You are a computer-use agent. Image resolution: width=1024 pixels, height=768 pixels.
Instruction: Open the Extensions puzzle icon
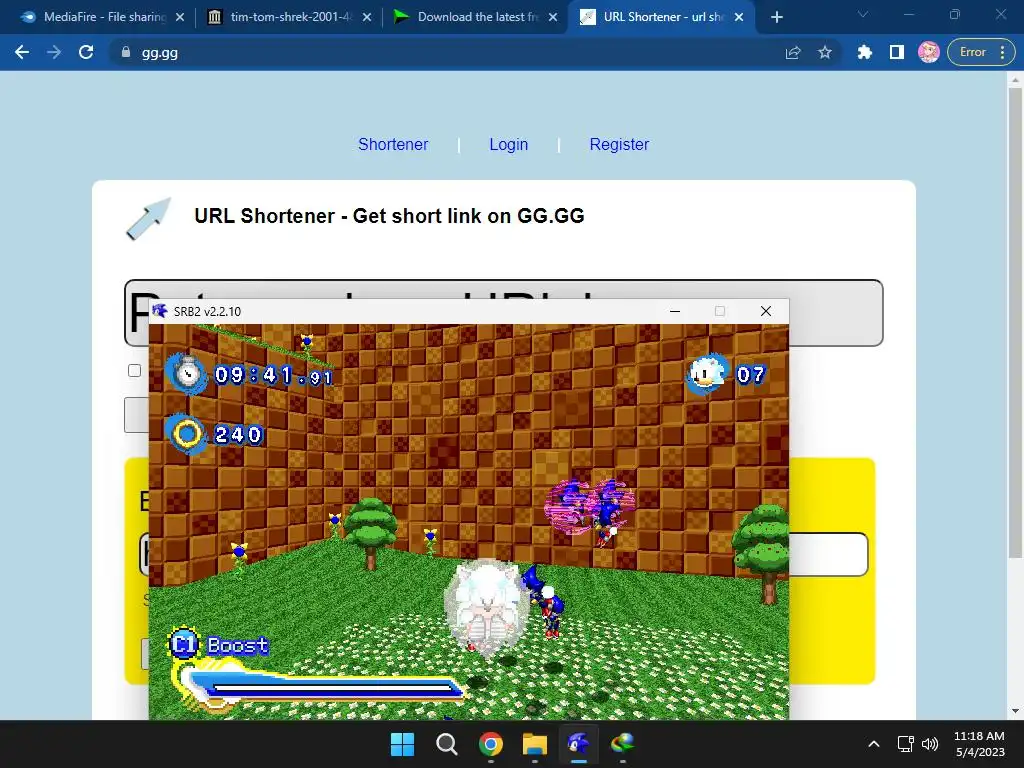coord(865,52)
